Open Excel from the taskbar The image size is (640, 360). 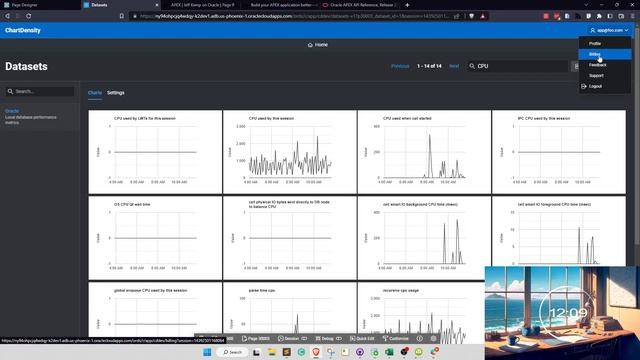pyautogui.click(x=389, y=352)
